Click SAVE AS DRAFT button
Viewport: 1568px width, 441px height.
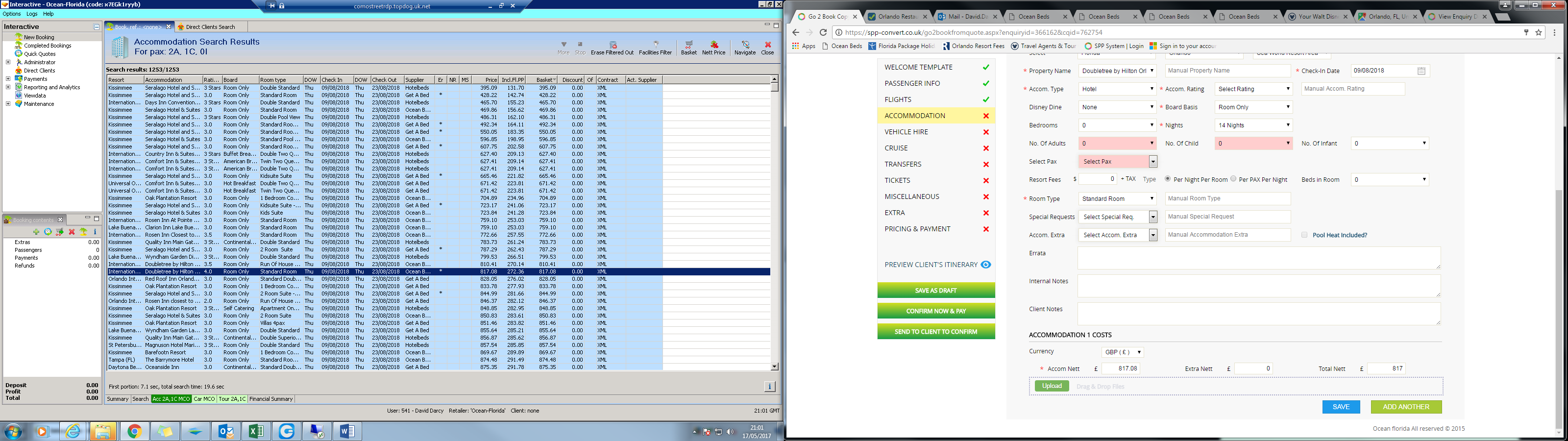(x=936, y=291)
